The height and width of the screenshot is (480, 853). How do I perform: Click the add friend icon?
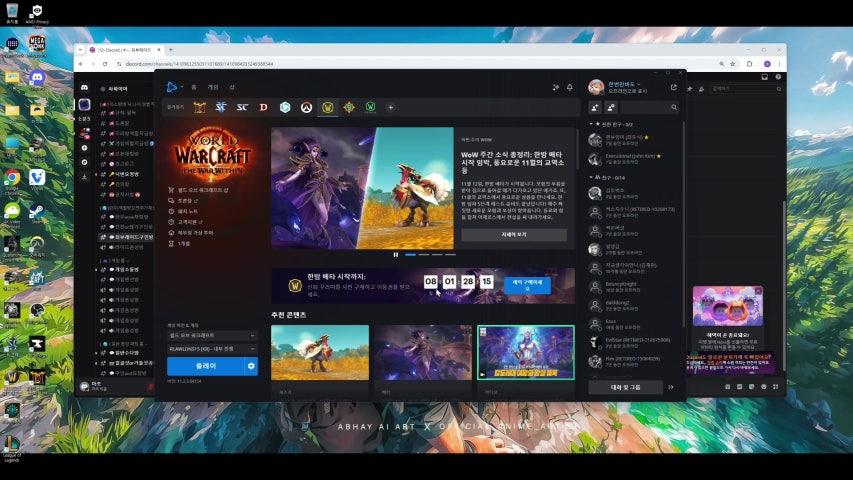click(x=596, y=107)
